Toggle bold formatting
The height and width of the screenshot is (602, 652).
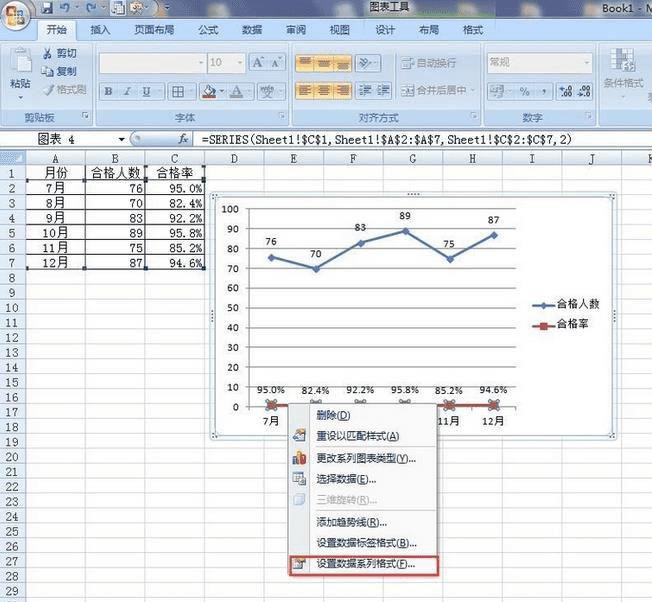(109, 91)
